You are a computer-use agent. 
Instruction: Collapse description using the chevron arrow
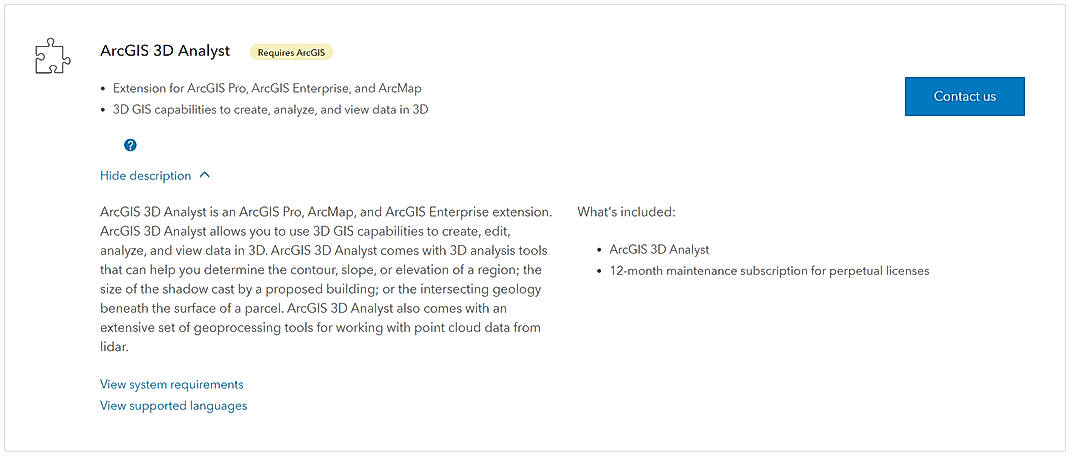click(x=205, y=175)
